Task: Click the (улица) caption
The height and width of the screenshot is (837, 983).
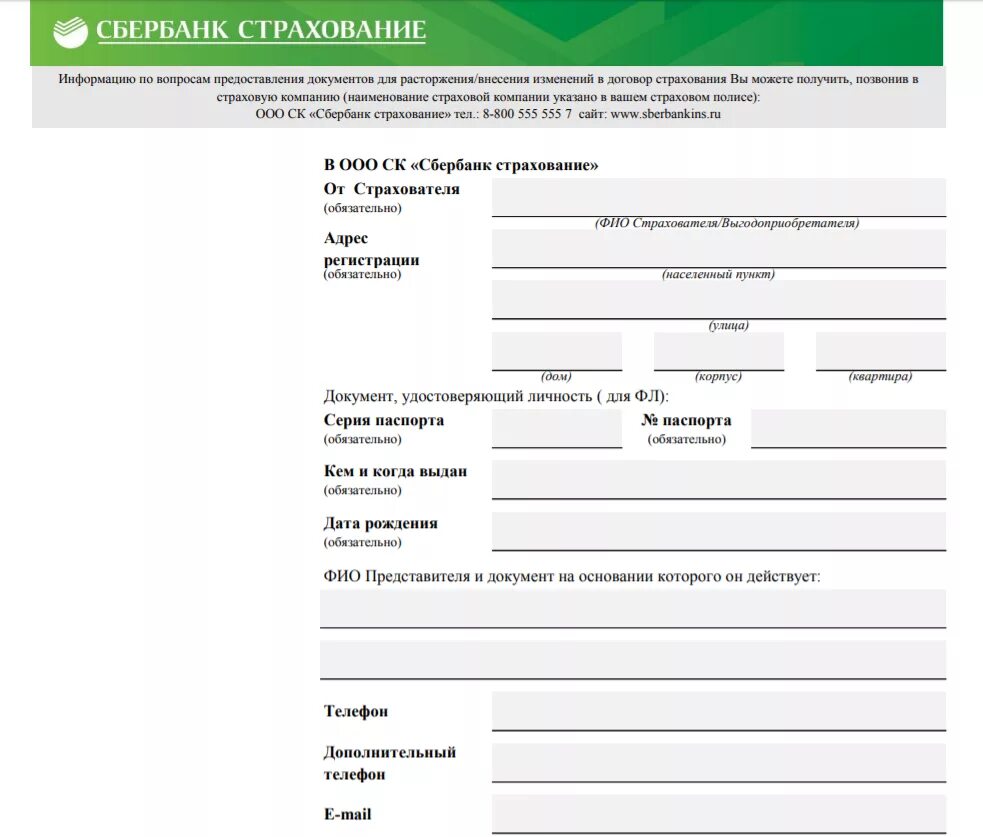Action: coord(728,325)
